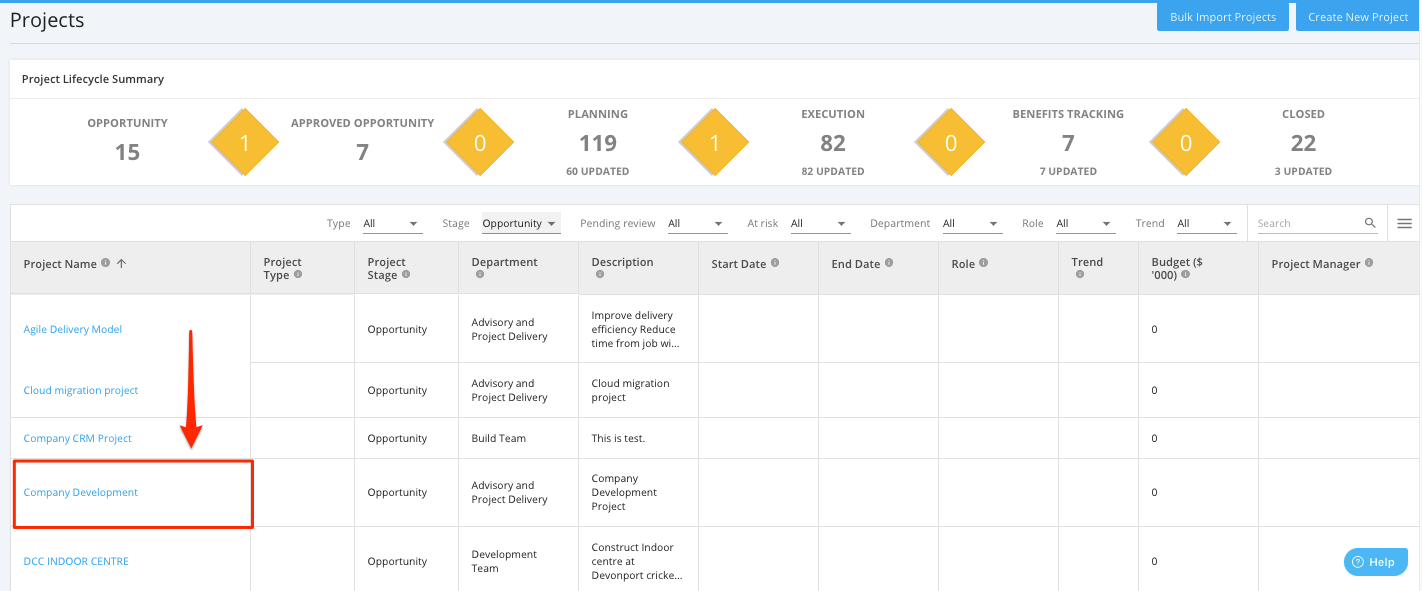Click the Trend column info icon
Screen dimensions: 1422x591
tap(1079, 274)
